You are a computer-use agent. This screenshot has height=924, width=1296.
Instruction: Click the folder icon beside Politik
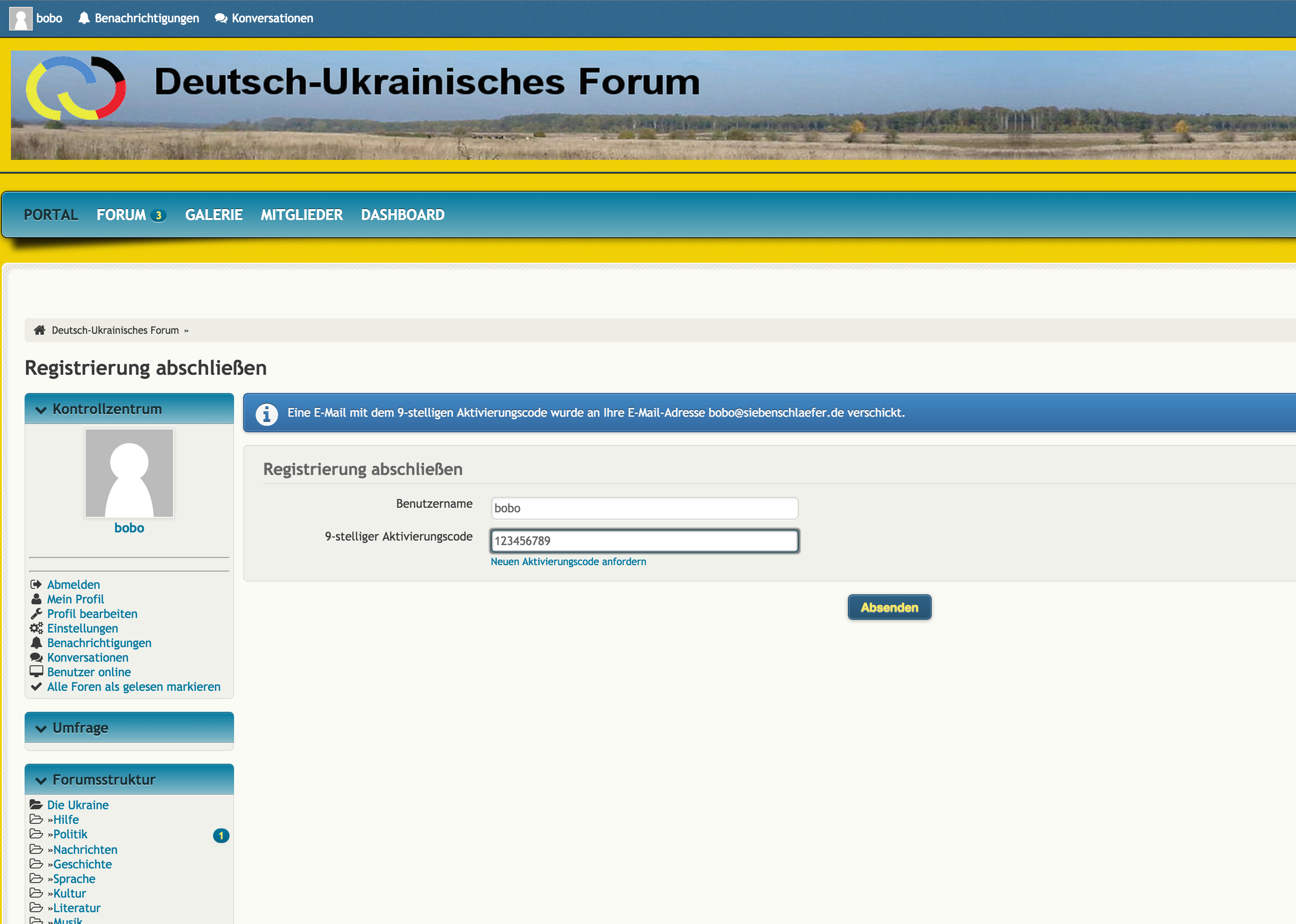point(36,834)
